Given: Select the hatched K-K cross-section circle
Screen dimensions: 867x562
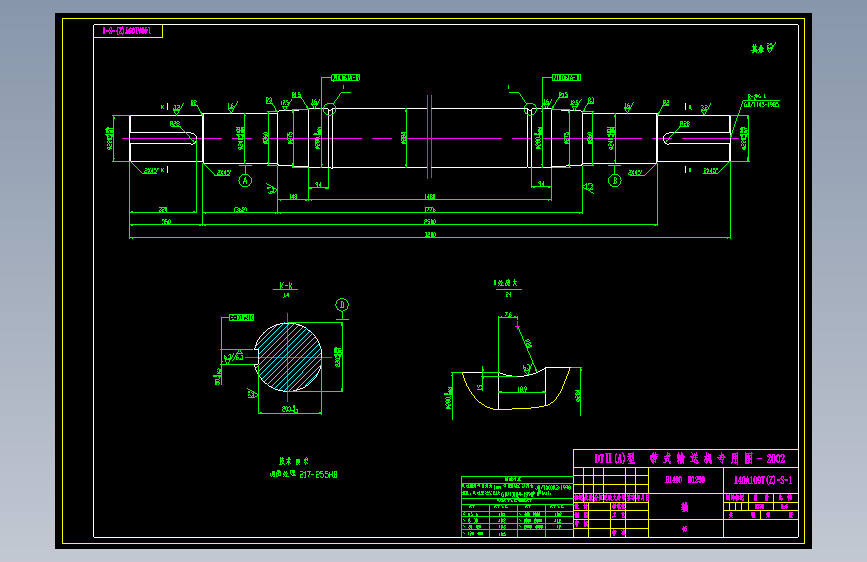Looking at the screenshot, I should [288, 357].
